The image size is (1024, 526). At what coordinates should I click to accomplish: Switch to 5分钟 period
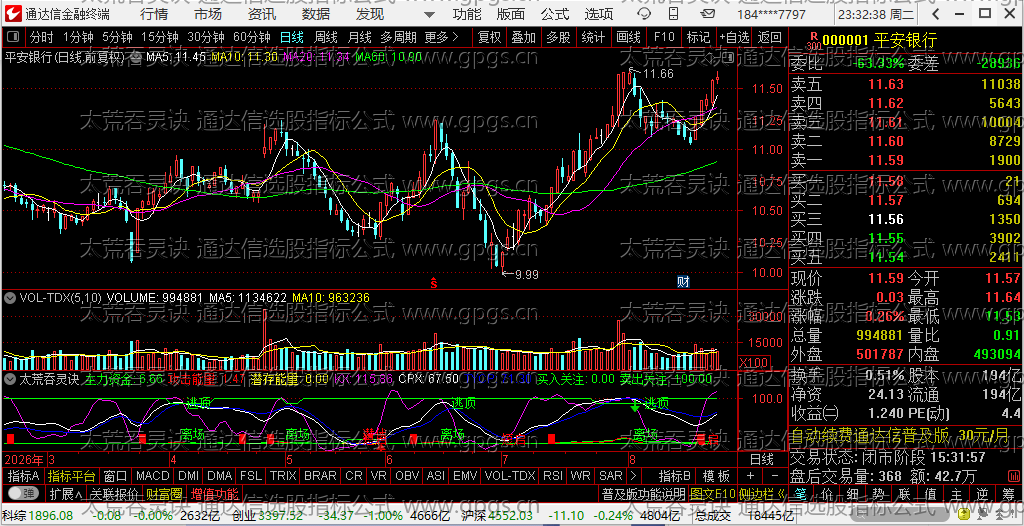click(x=117, y=37)
